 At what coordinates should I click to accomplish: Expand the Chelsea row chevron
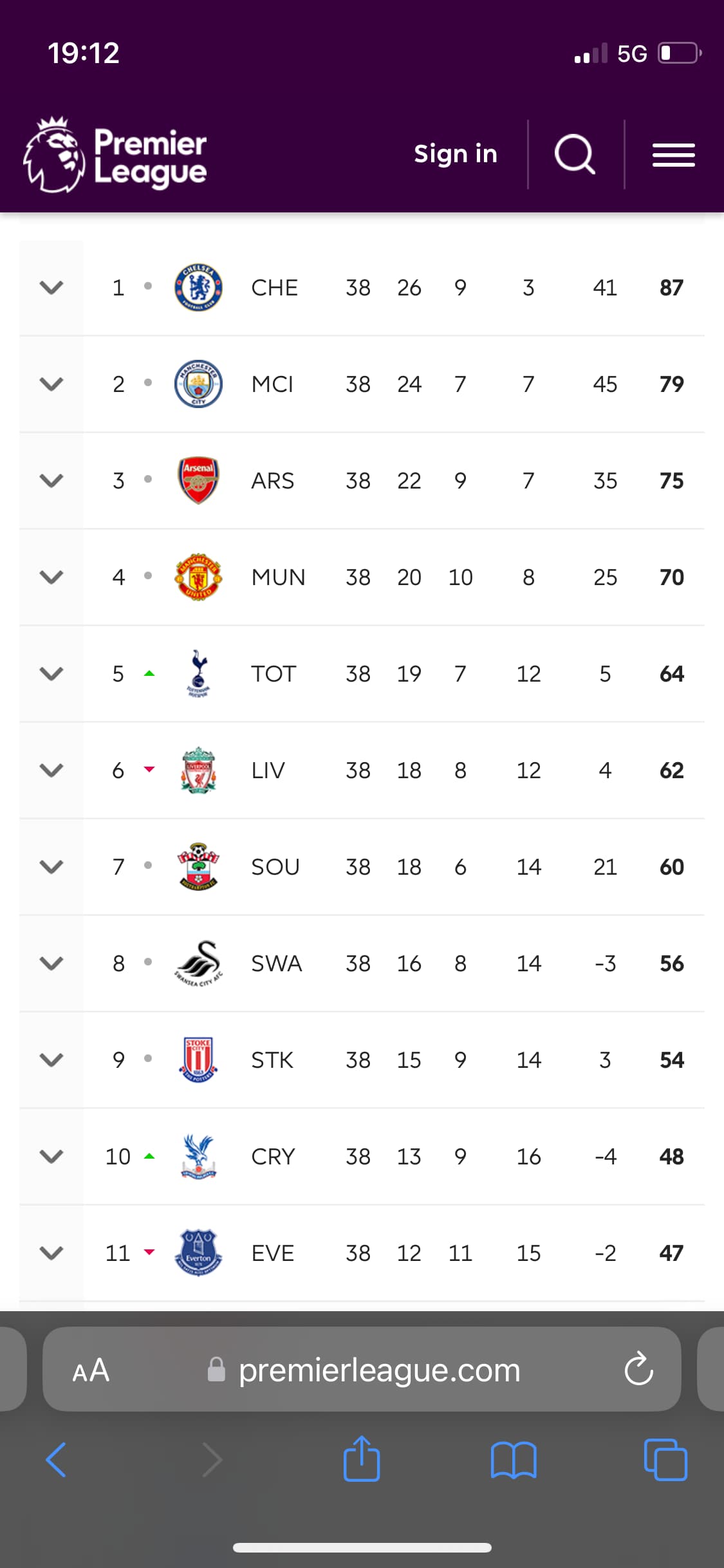[x=51, y=287]
